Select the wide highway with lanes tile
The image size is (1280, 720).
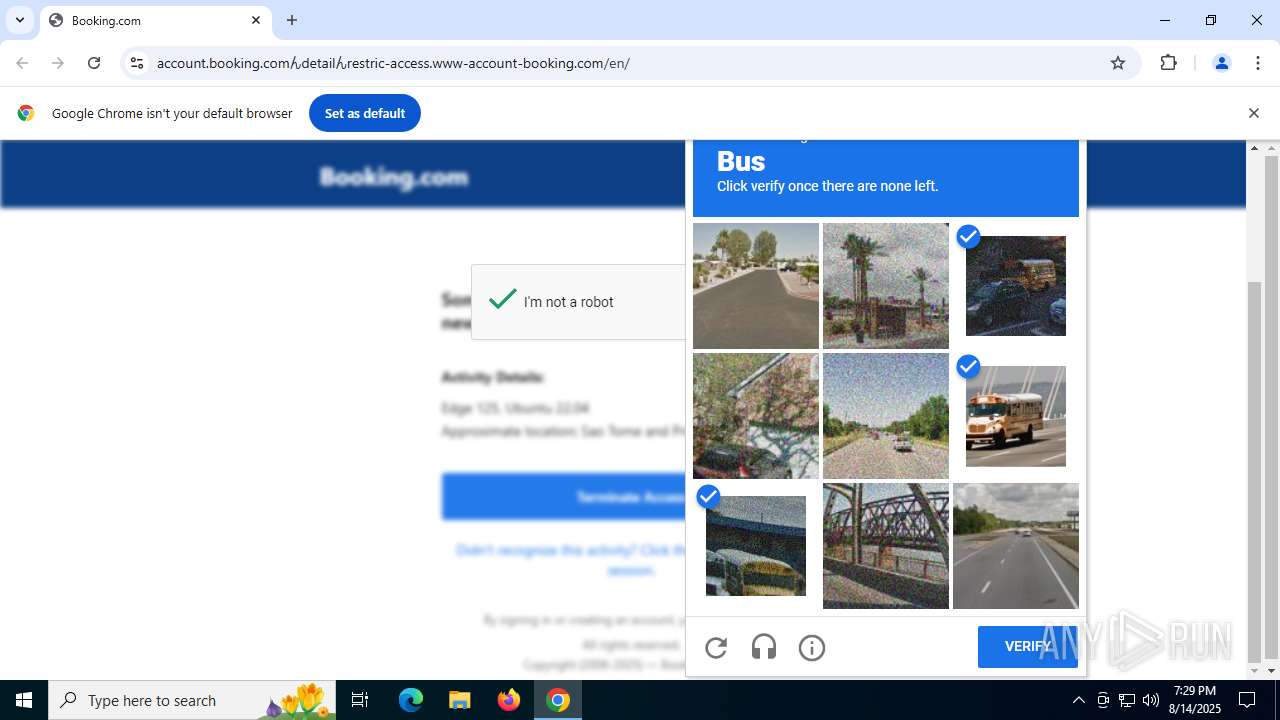[1016, 546]
